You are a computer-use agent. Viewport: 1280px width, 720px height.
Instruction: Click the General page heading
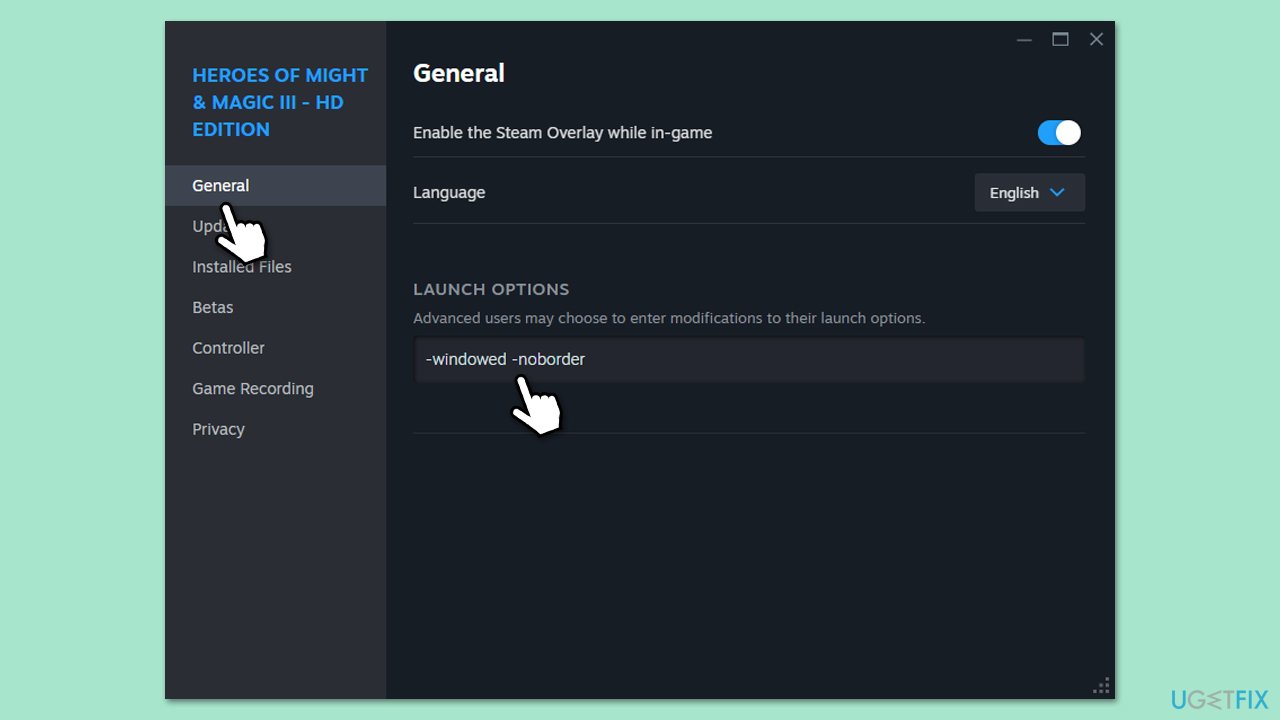459,73
